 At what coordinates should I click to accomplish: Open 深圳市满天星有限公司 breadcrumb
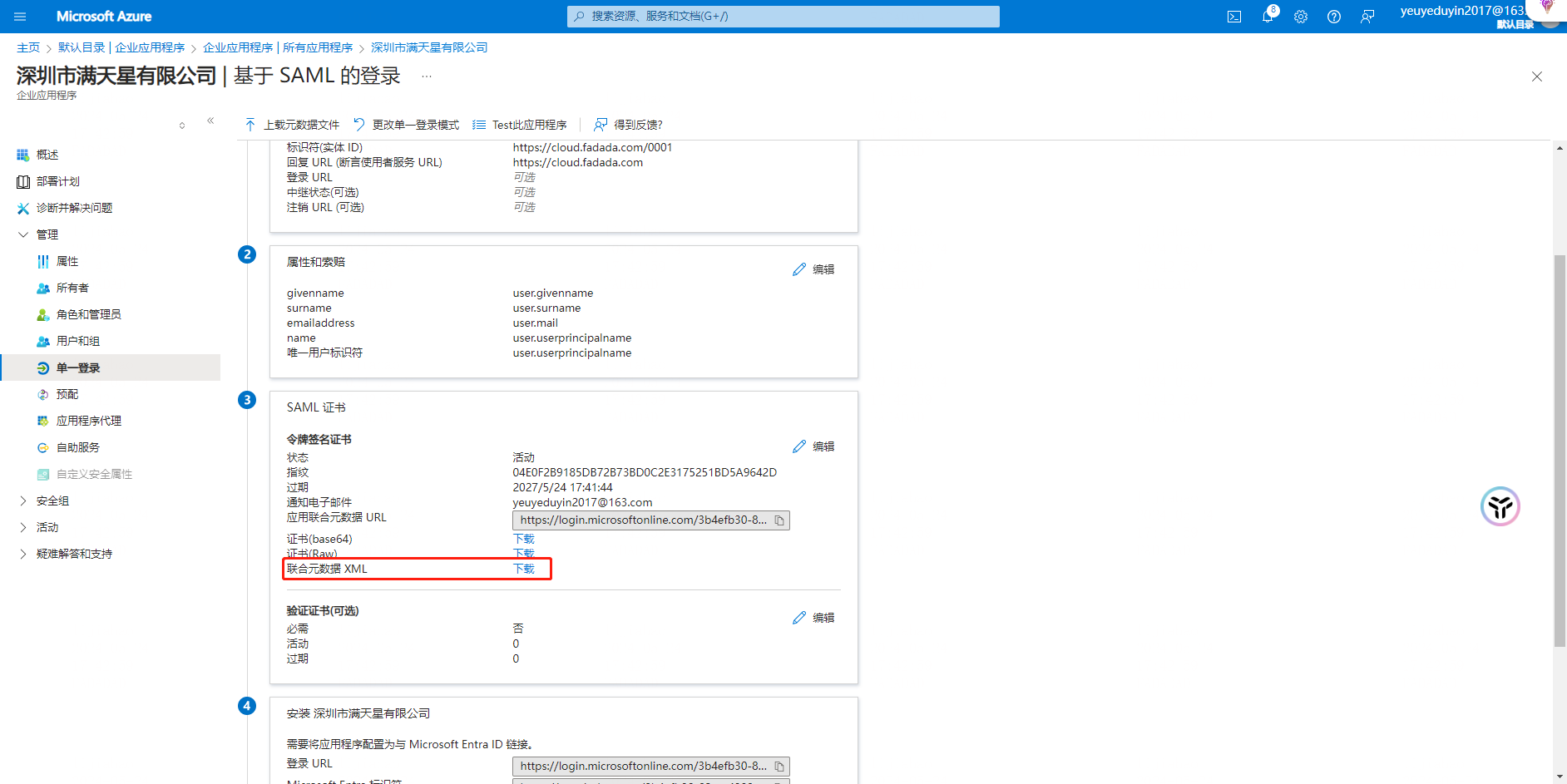tap(429, 47)
